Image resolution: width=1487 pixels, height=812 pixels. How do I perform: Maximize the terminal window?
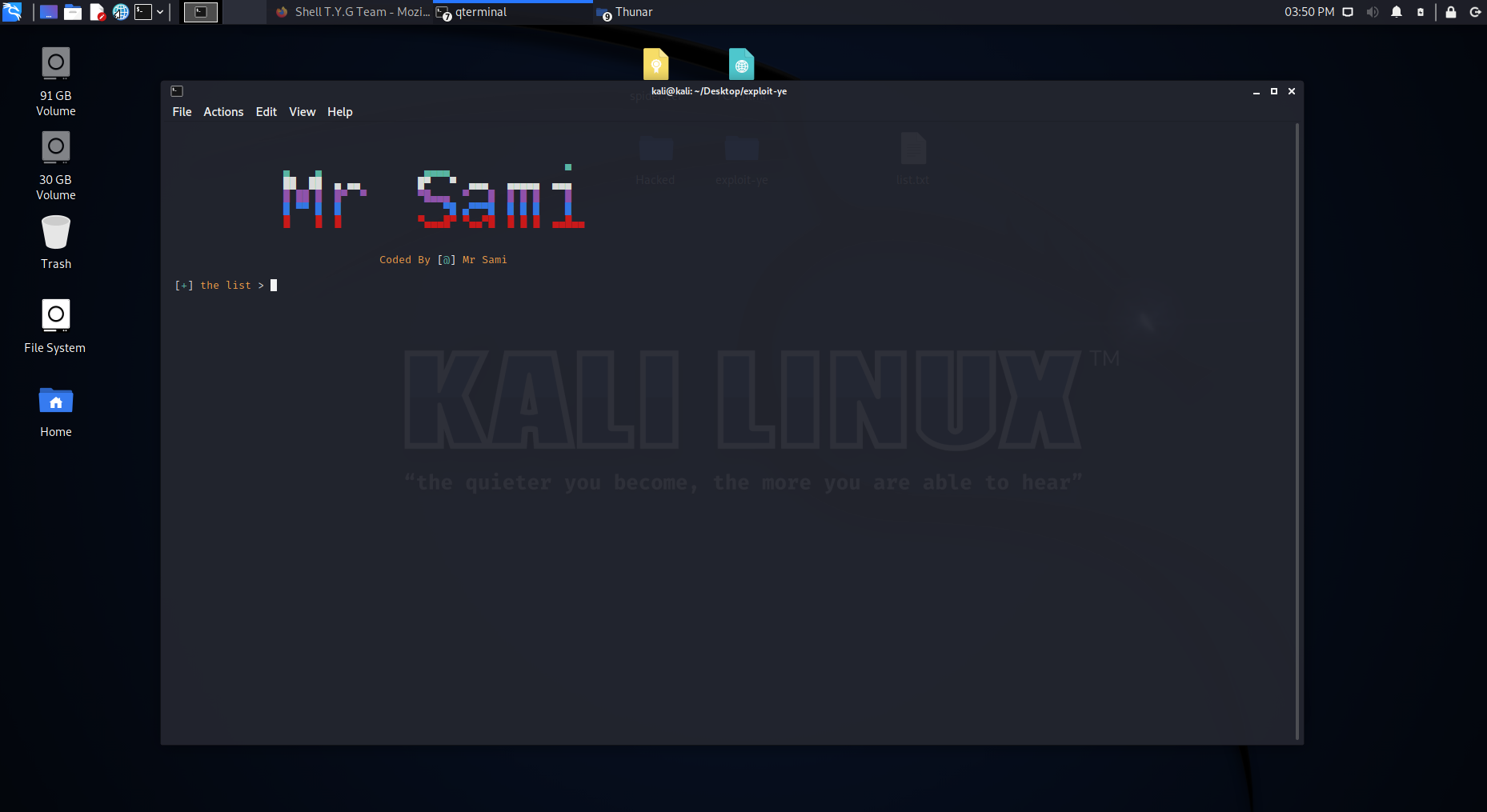click(1274, 91)
